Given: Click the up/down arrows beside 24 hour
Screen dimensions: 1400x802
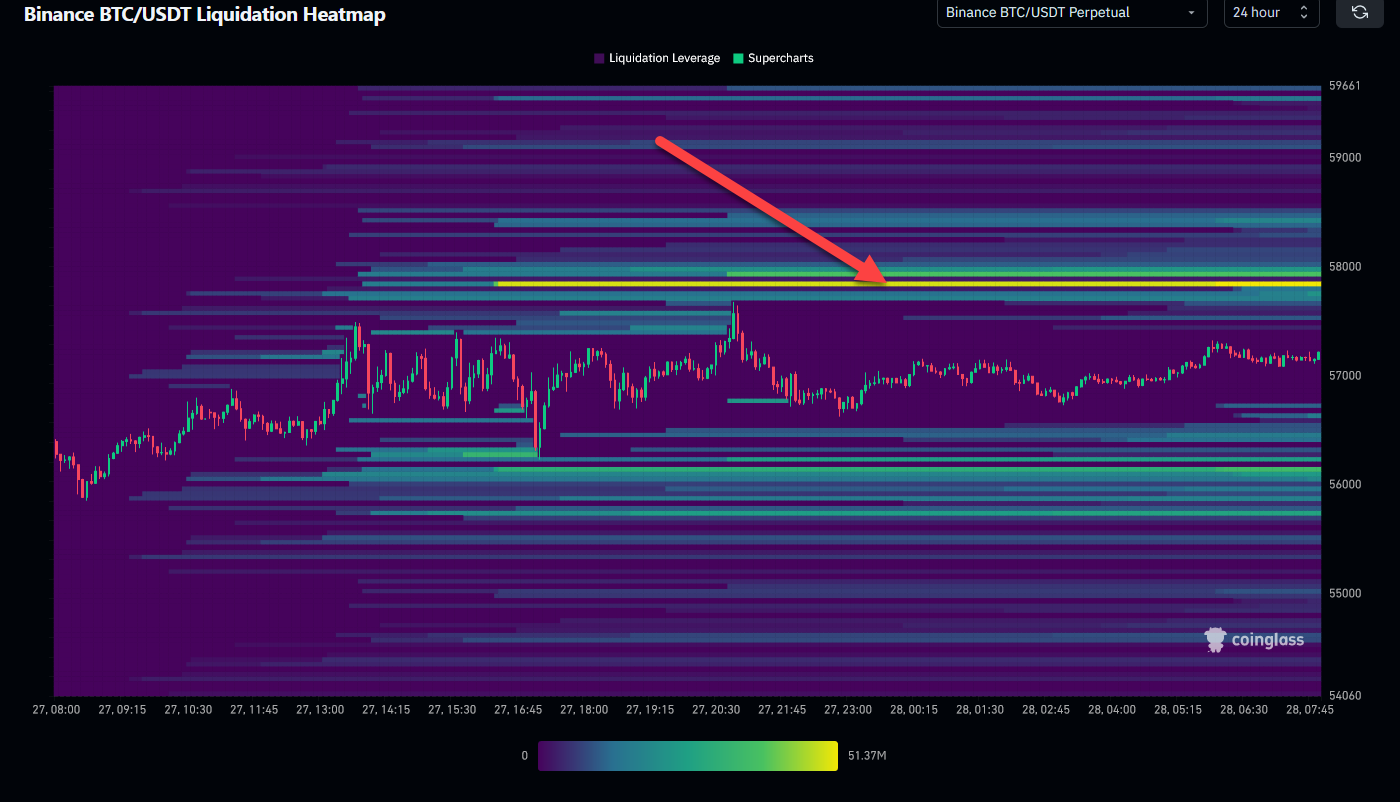Looking at the screenshot, I should coord(1303,13).
